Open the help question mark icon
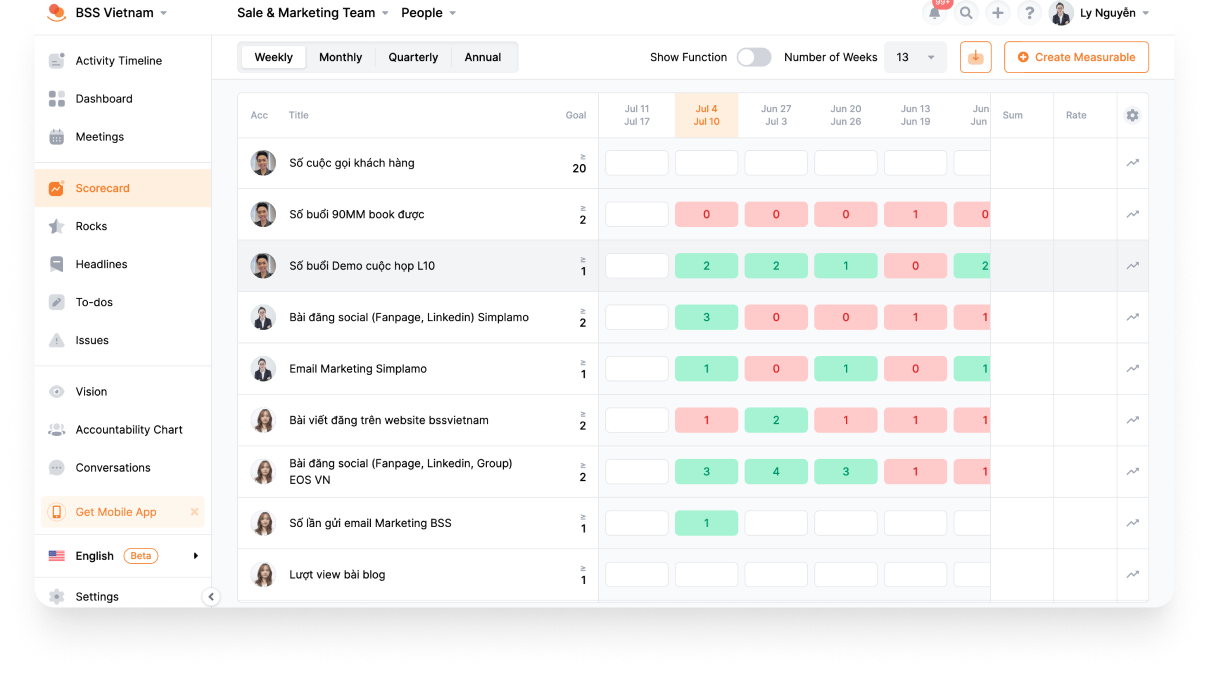 pos(1029,13)
